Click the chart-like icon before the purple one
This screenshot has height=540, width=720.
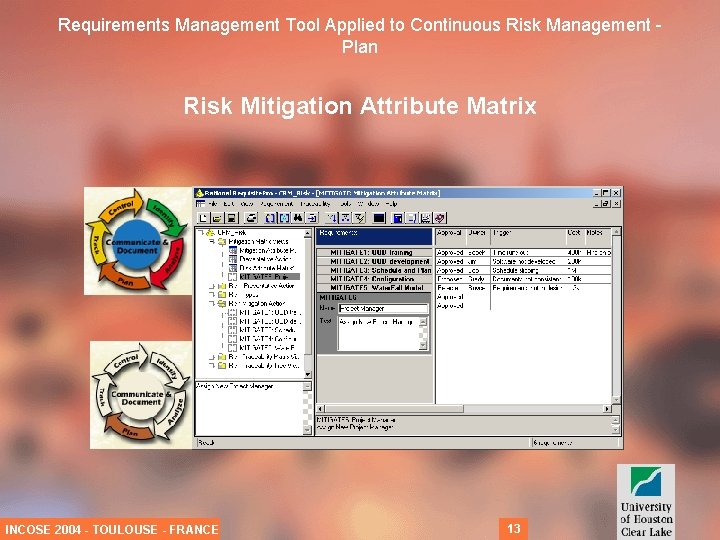426,218
